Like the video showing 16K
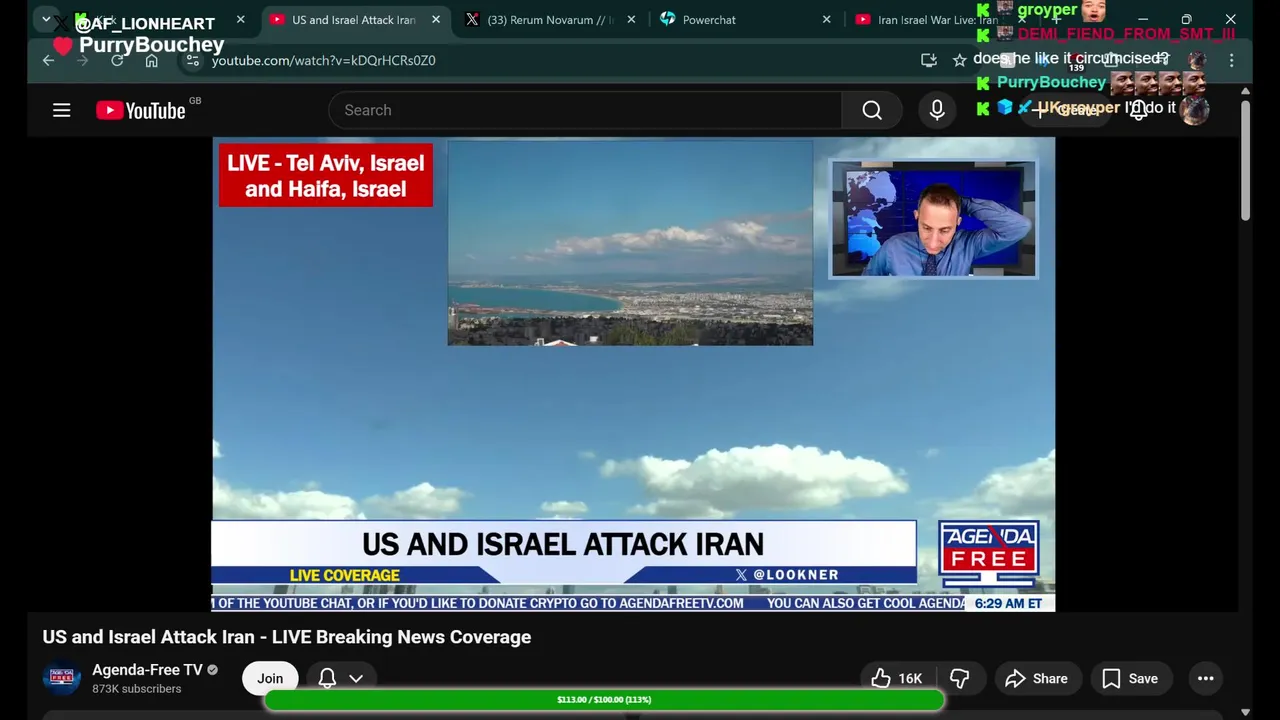The image size is (1280, 720). 897,678
